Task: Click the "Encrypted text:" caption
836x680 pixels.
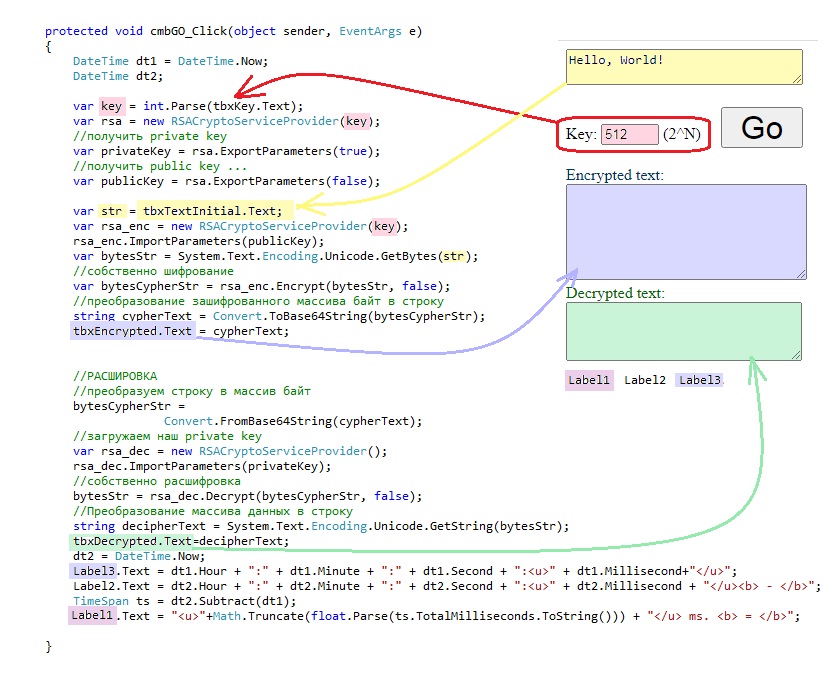Action: (x=614, y=175)
